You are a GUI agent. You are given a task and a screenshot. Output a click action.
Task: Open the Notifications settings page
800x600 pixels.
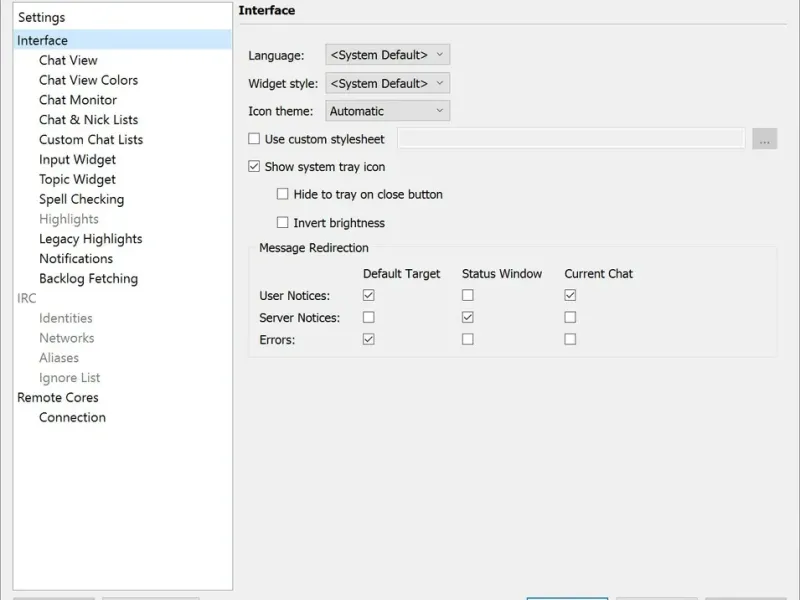[x=76, y=259]
